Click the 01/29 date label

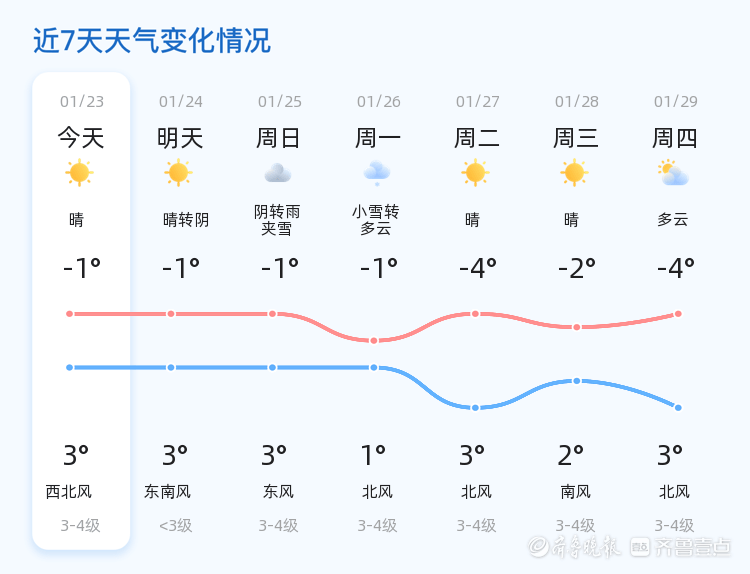click(x=676, y=102)
